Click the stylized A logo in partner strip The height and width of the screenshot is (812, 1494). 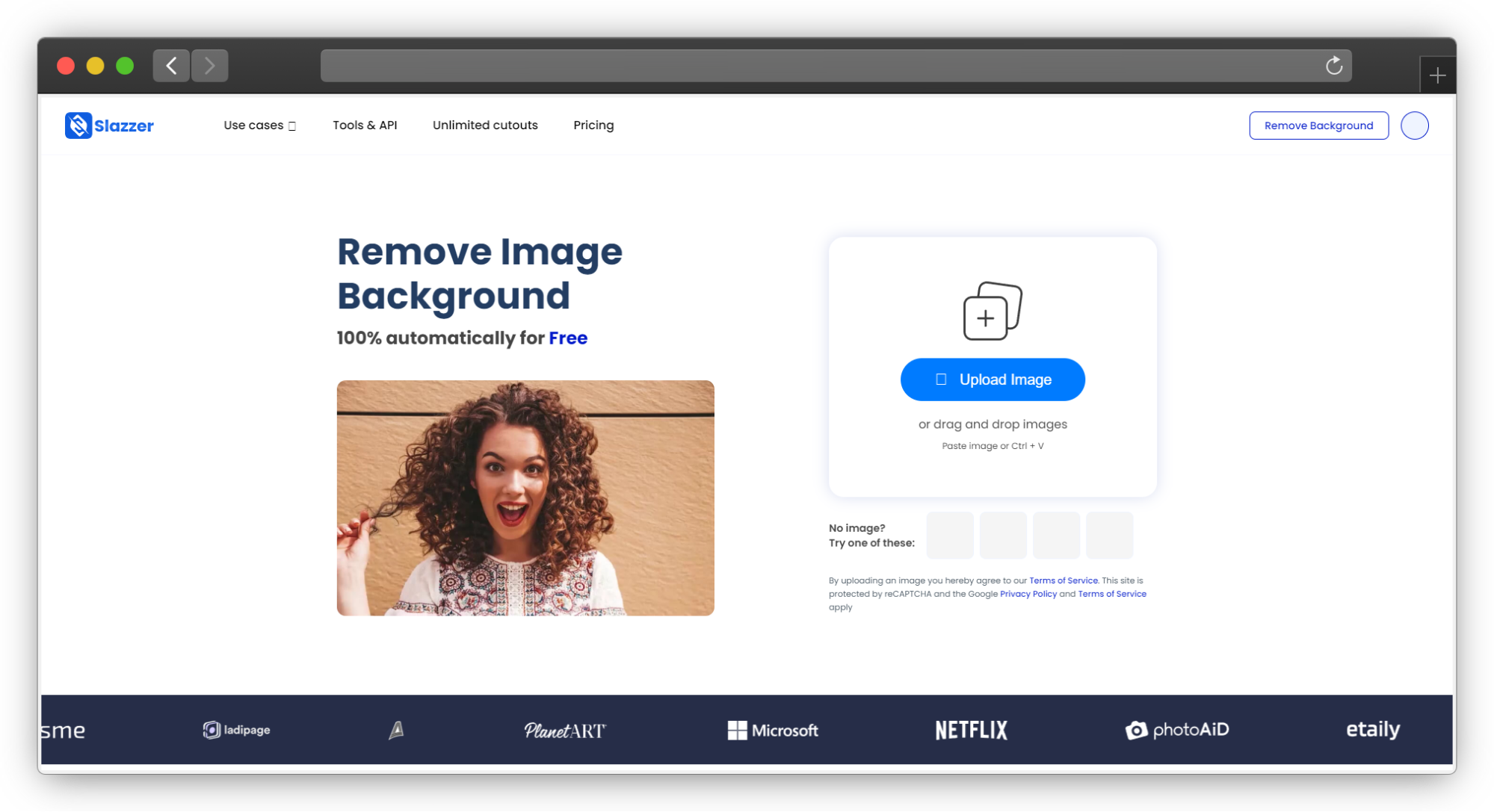pos(397,730)
